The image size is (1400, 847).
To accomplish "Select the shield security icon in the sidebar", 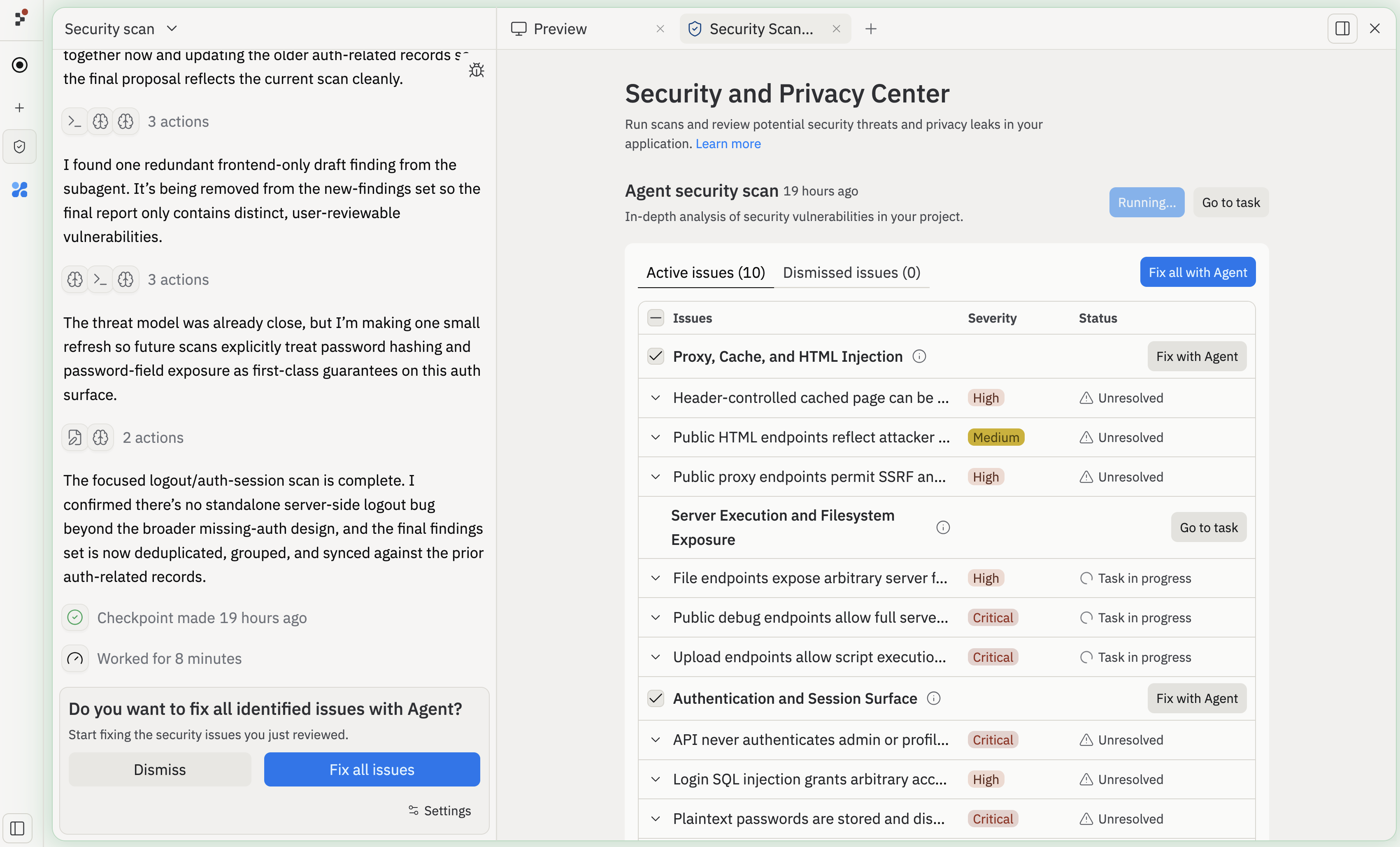I will tap(19, 147).
